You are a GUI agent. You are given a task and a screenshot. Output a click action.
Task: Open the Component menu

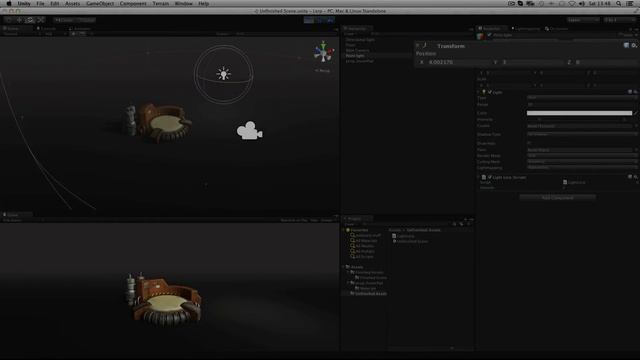coord(133,4)
